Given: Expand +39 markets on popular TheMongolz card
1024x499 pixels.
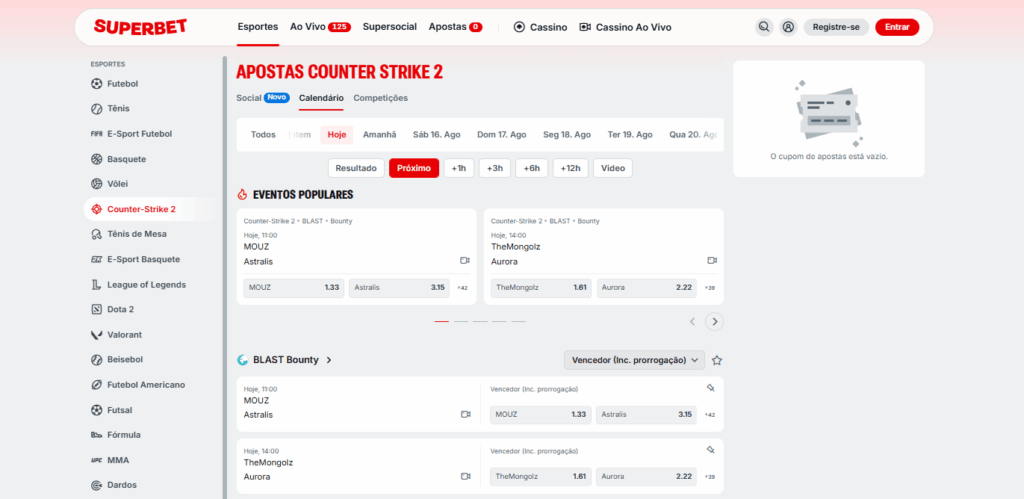Looking at the screenshot, I should point(709,287).
